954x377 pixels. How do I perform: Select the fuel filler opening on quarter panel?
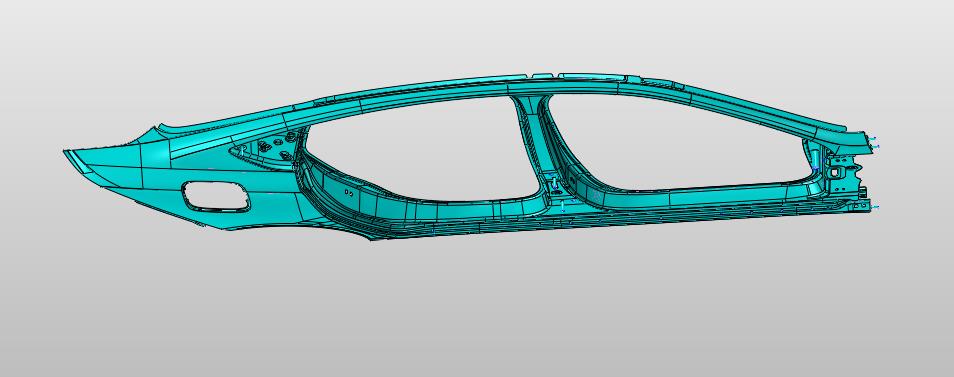click(x=216, y=196)
